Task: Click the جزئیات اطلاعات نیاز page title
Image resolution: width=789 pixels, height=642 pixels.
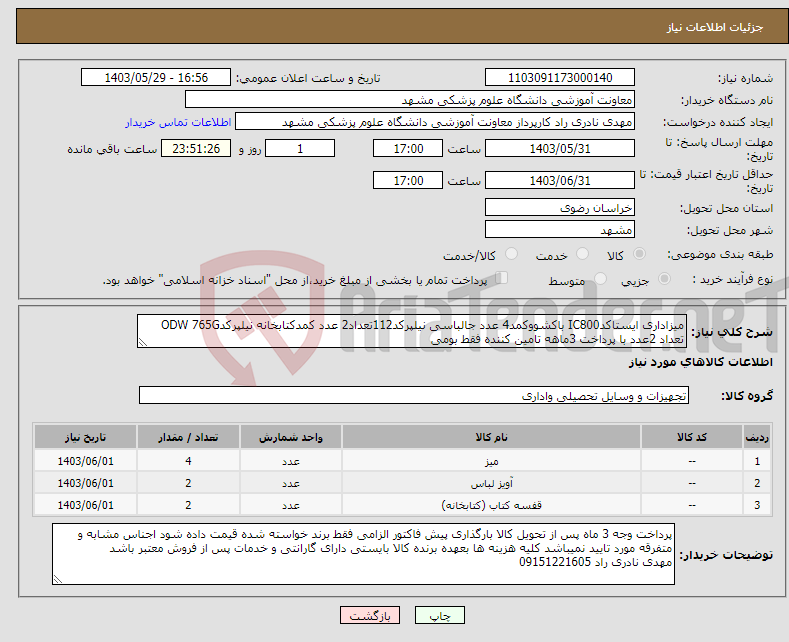Action: [715, 27]
